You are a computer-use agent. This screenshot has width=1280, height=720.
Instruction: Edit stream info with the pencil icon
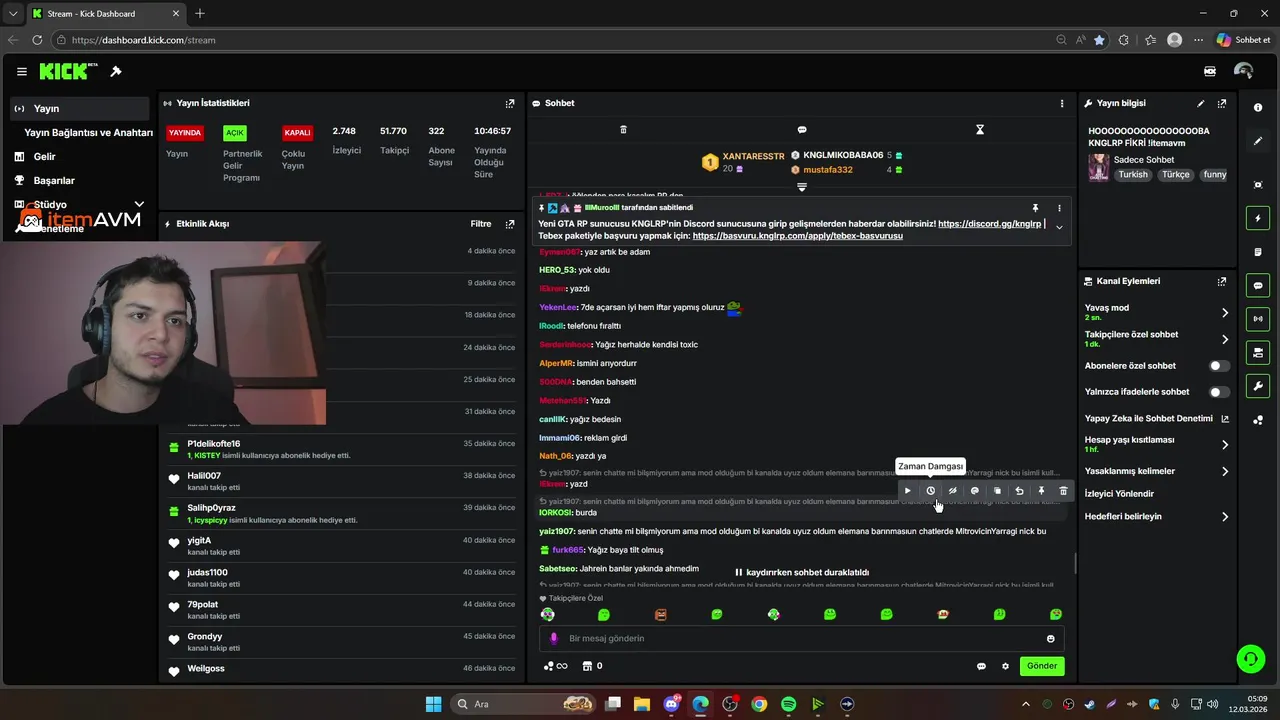[1201, 103]
